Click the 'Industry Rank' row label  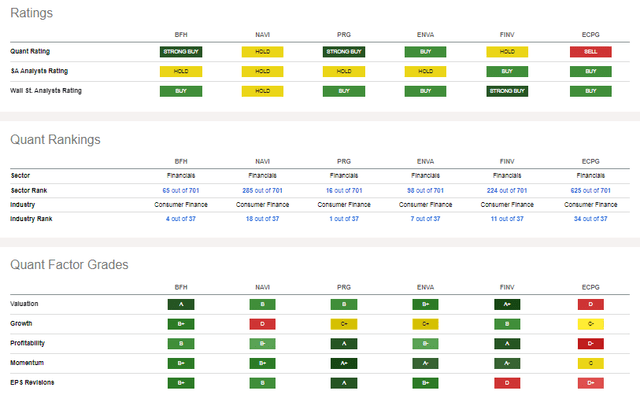point(31,219)
